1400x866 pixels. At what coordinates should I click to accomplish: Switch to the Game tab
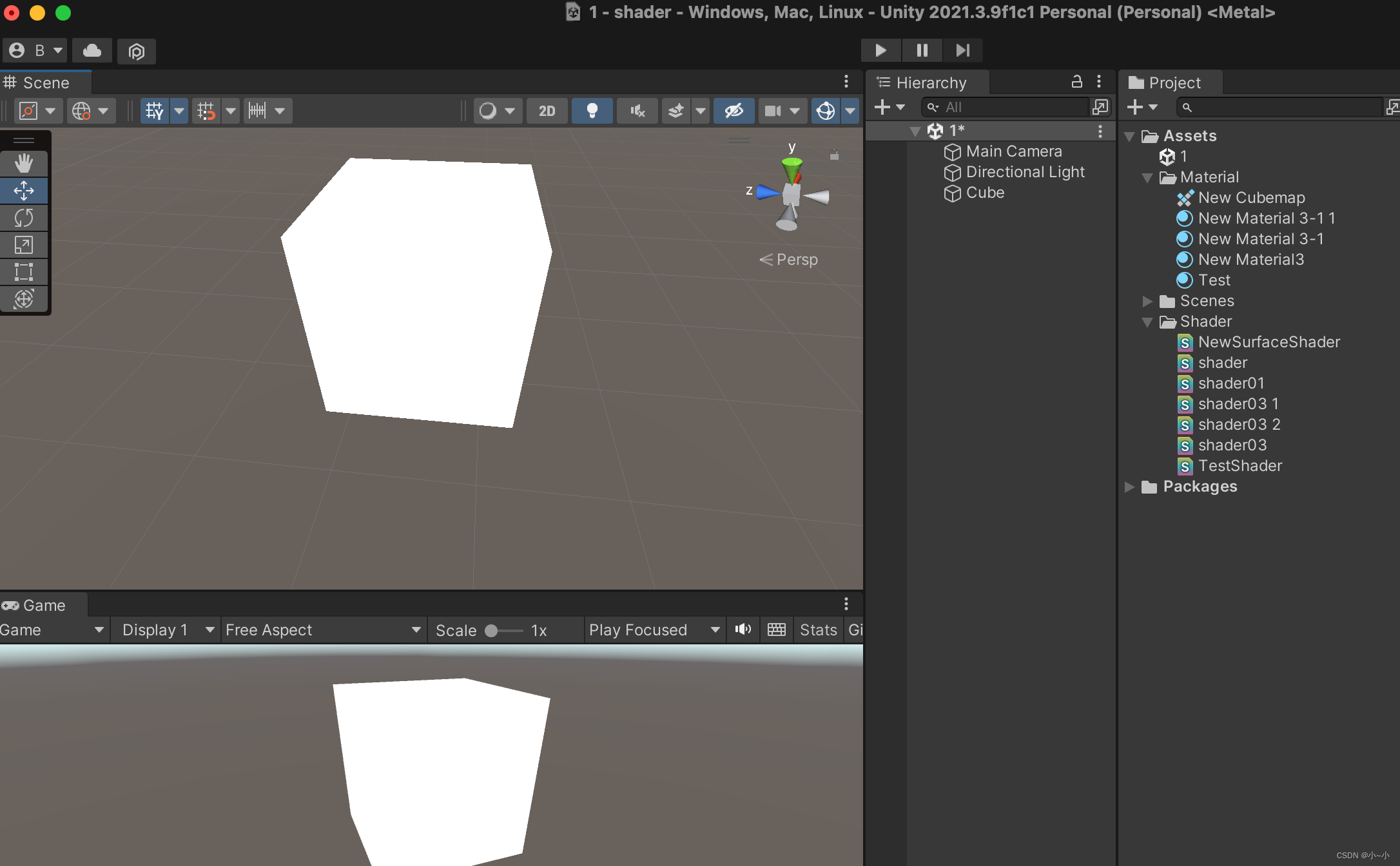pos(43,605)
